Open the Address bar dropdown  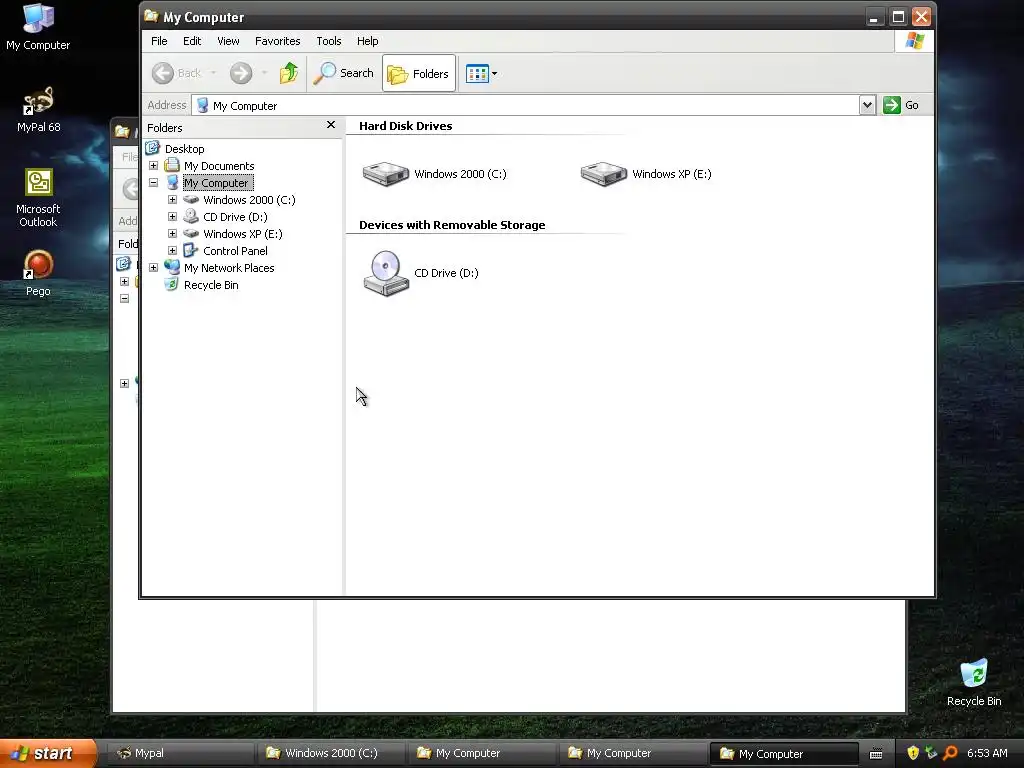click(867, 105)
